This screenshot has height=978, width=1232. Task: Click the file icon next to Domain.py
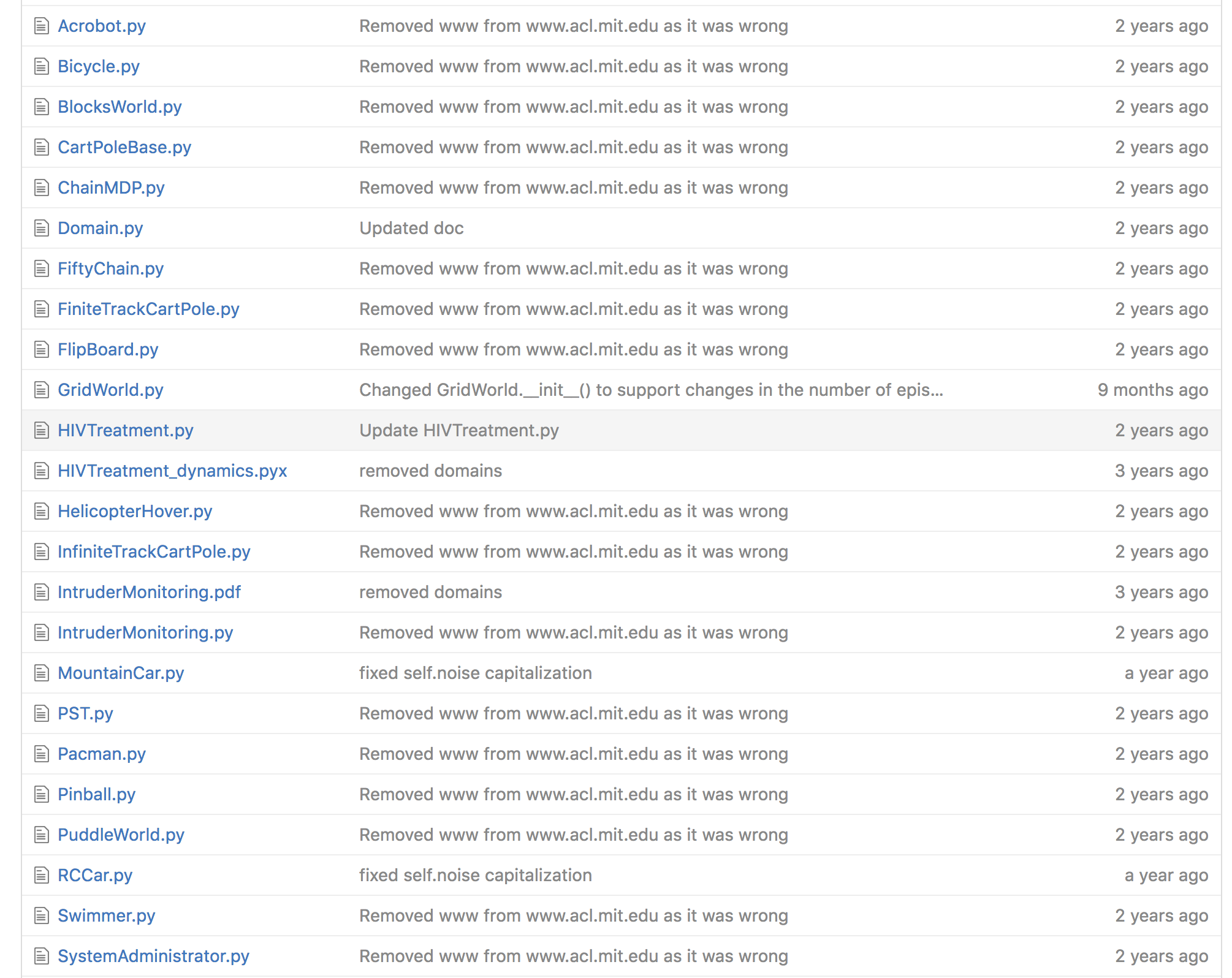click(41, 228)
